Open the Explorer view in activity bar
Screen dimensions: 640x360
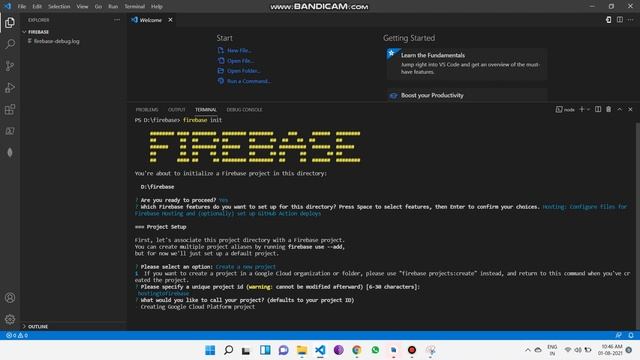(x=10, y=22)
